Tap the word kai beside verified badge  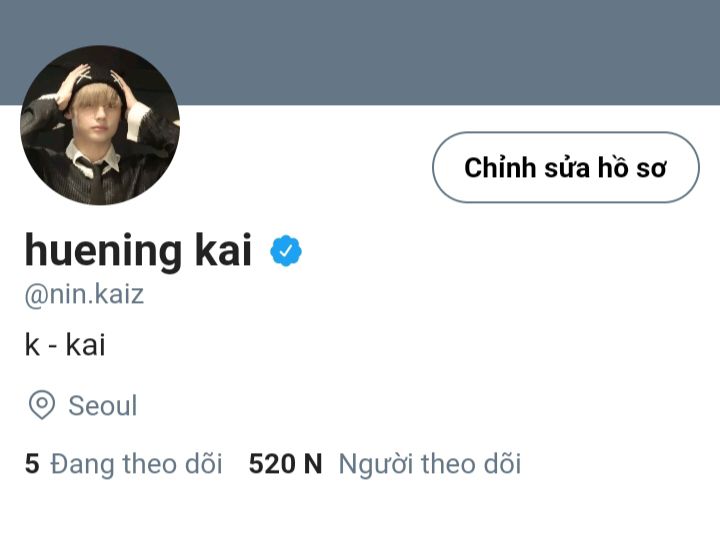(x=223, y=248)
